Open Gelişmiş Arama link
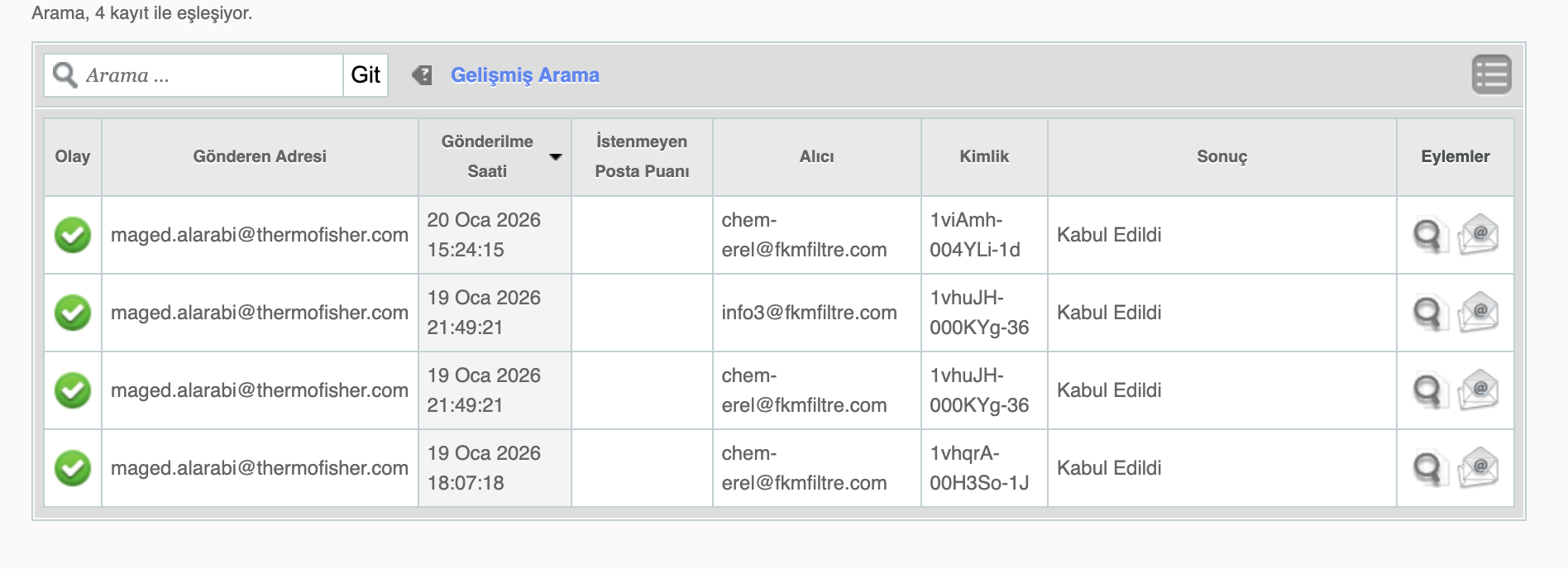The height and width of the screenshot is (569, 1568). pyautogui.click(x=525, y=75)
